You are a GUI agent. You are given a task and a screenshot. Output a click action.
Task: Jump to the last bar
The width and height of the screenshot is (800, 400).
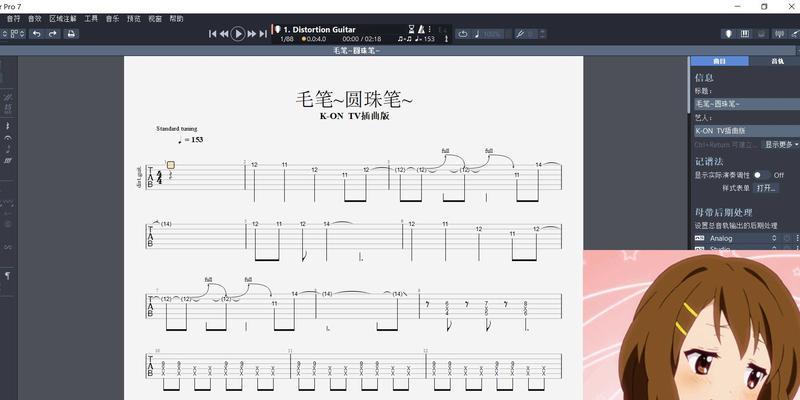263,34
